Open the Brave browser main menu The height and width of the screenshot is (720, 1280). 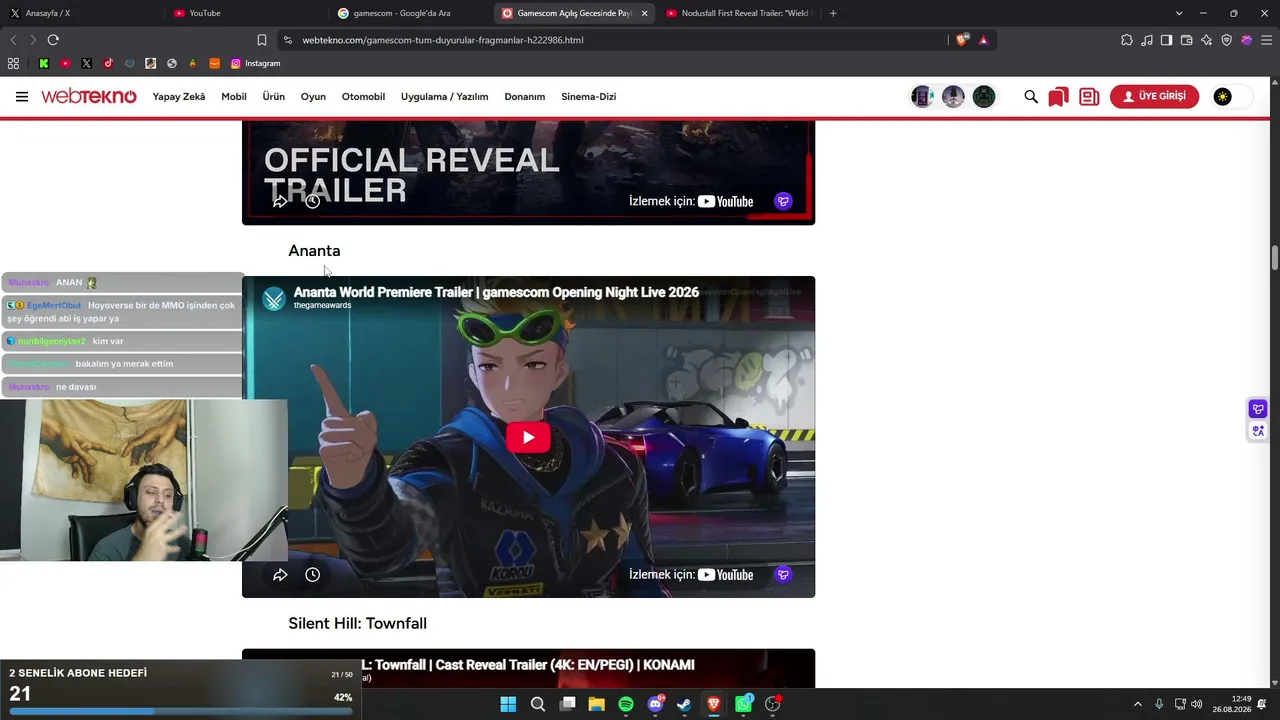click(1267, 40)
